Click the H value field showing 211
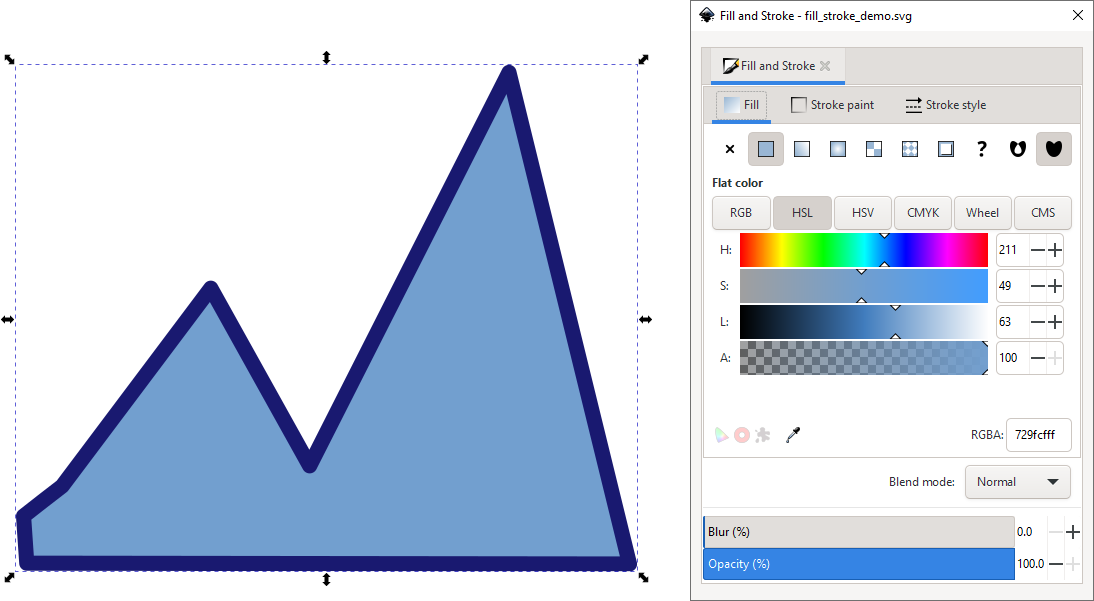 click(x=1012, y=250)
